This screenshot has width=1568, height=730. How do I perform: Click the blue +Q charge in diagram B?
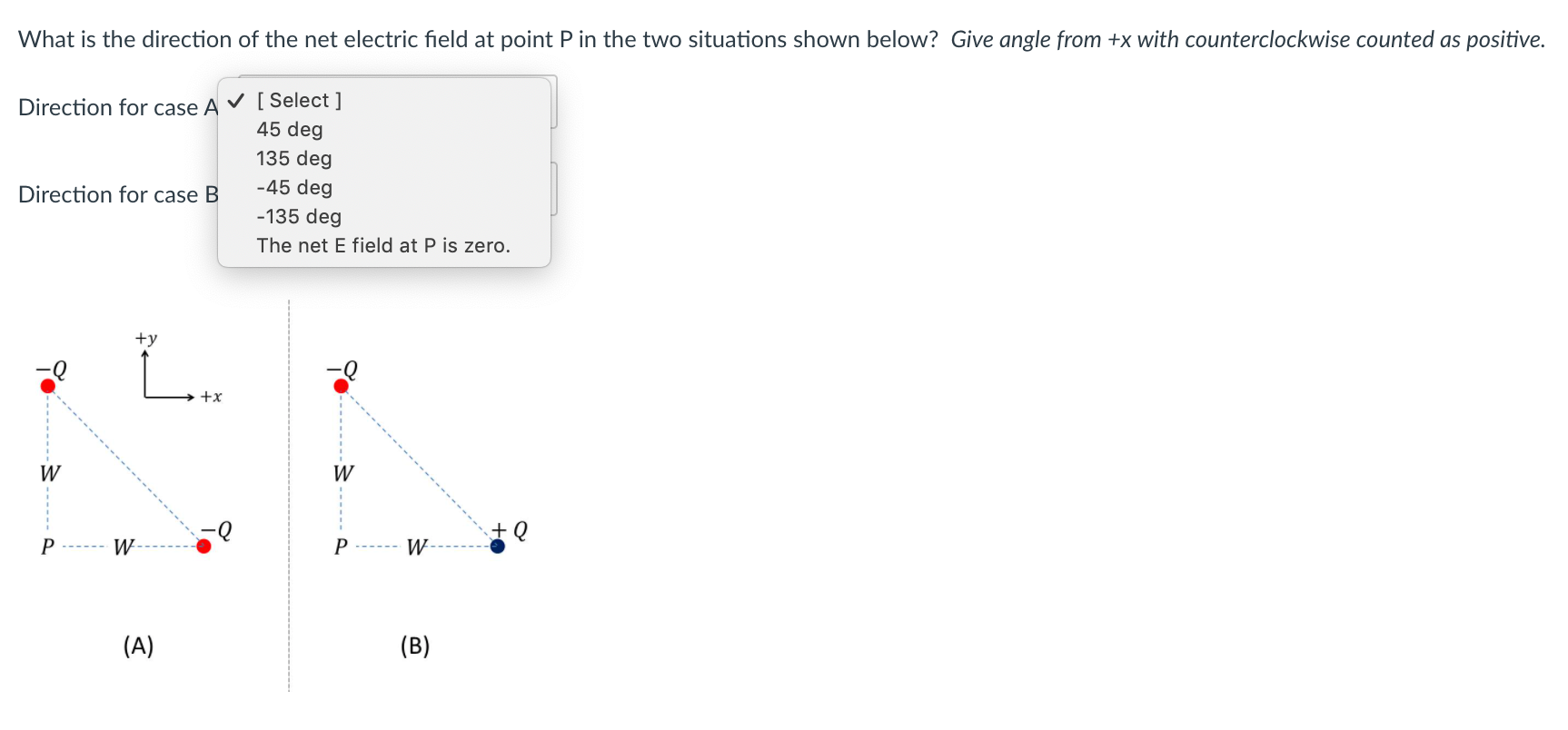497,547
